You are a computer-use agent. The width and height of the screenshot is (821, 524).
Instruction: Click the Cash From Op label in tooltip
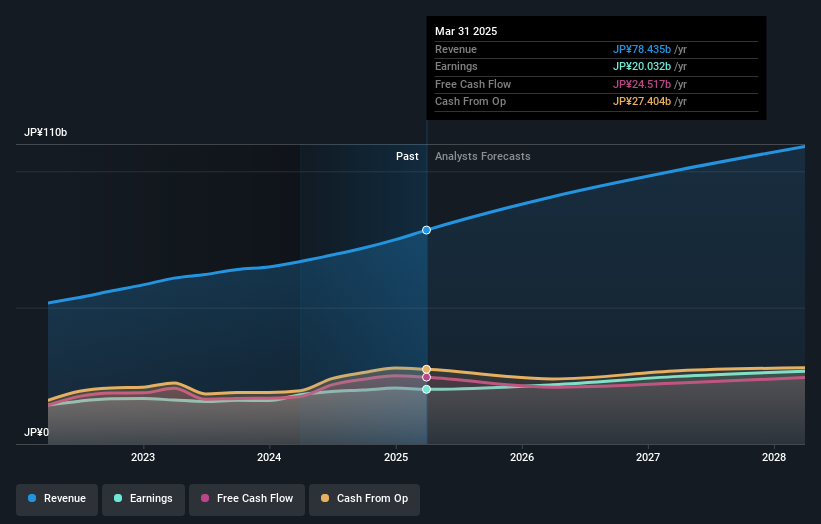pos(470,102)
